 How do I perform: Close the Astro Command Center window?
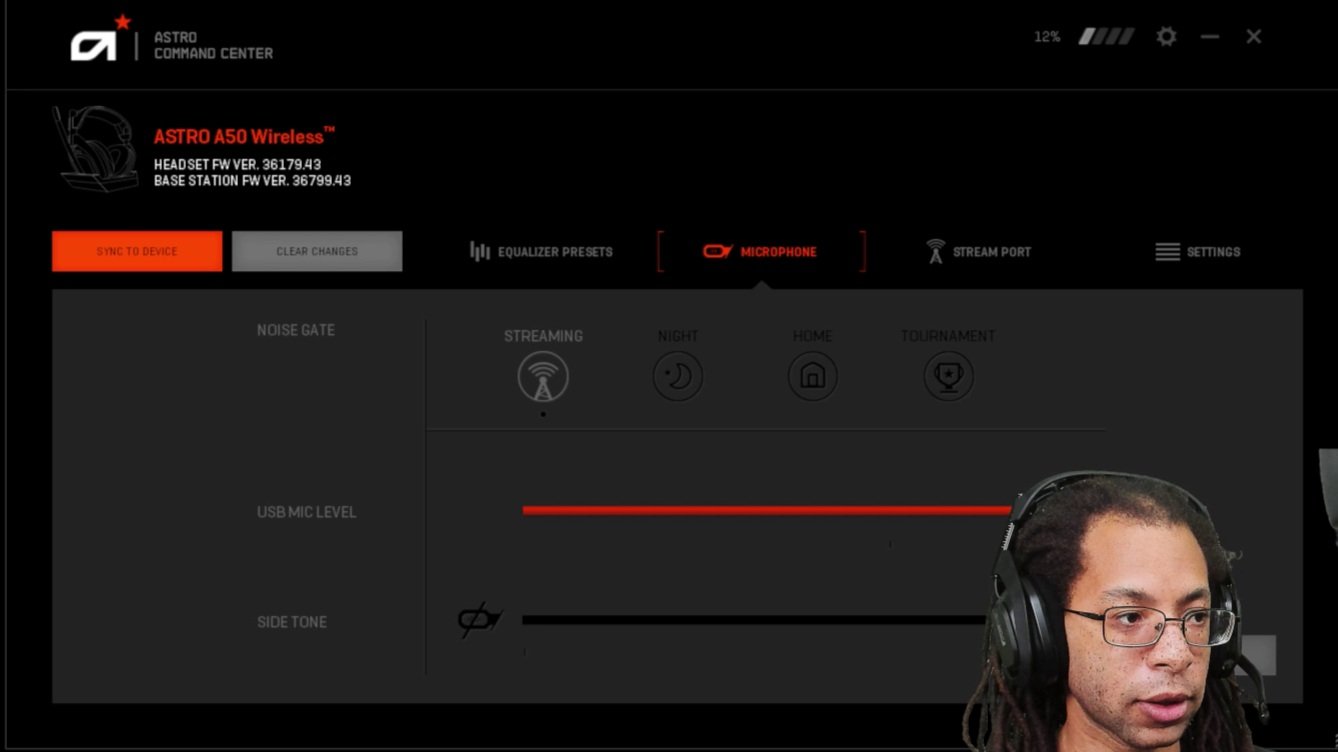1254,36
